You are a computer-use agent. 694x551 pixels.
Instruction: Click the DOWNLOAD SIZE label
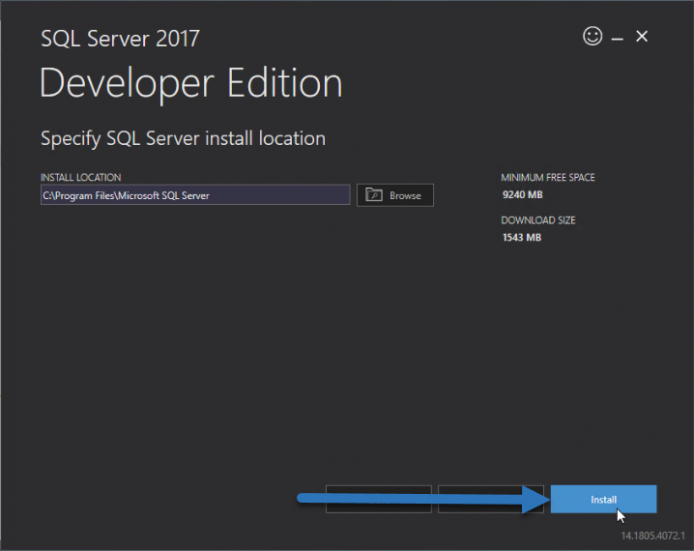pos(538,220)
